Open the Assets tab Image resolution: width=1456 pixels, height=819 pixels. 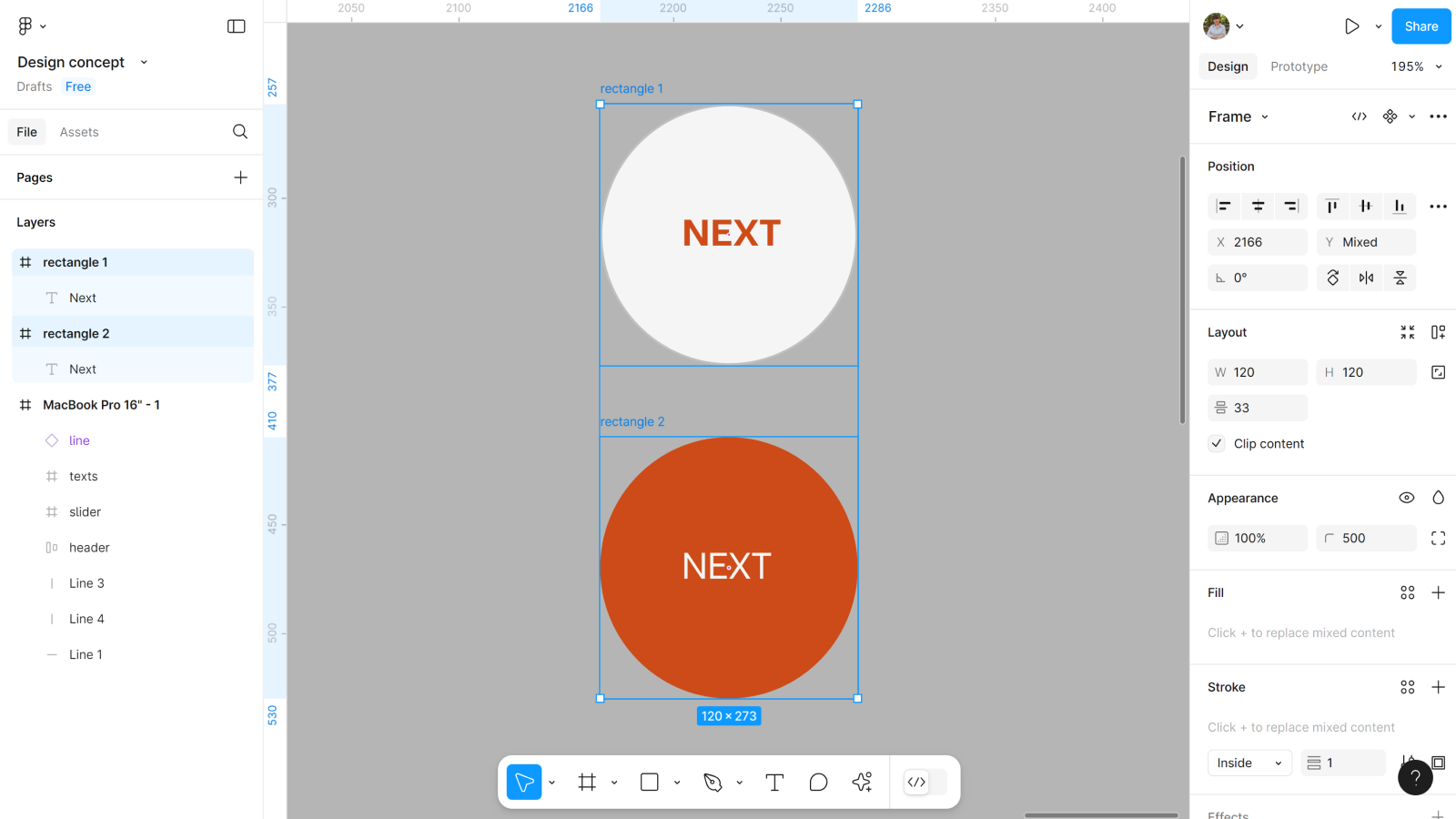coord(79,132)
